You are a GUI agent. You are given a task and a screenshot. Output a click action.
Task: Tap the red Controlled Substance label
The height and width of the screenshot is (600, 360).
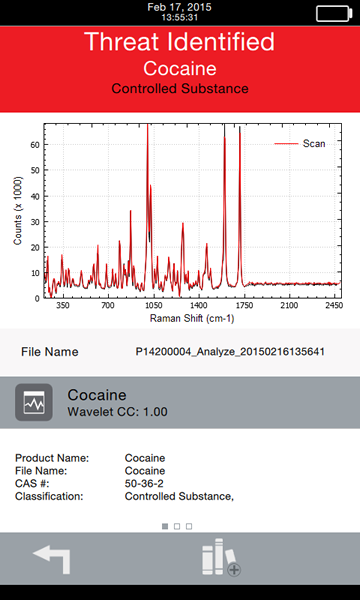pyautogui.click(x=180, y=88)
